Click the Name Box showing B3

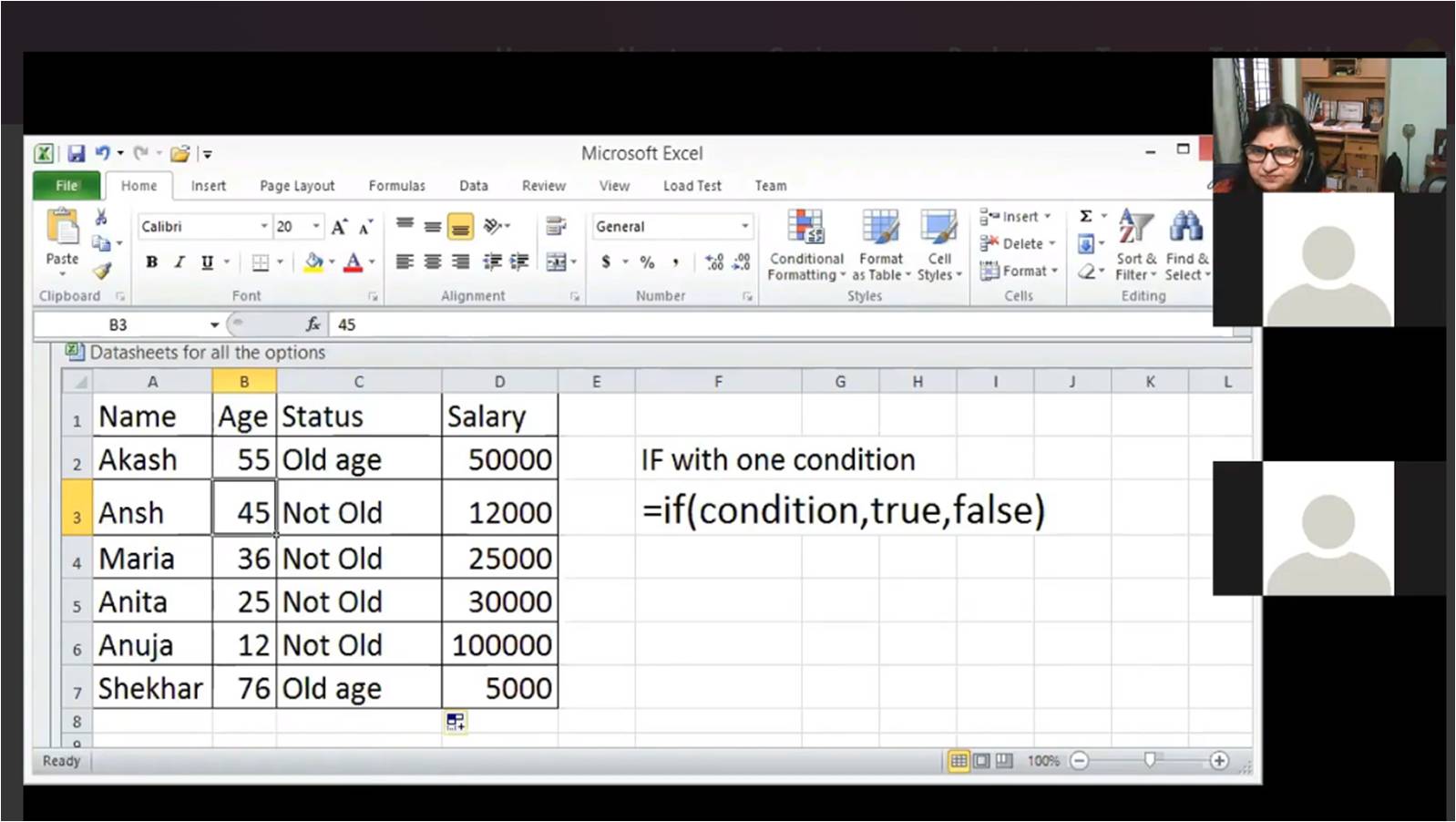[x=118, y=324]
